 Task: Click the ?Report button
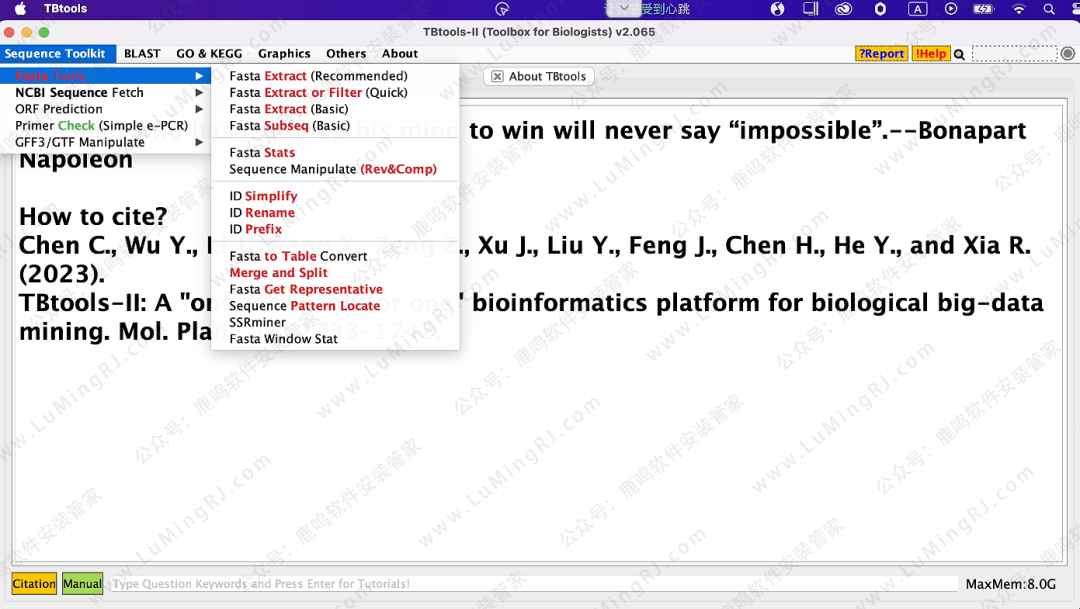pyautogui.click(x=881, y=54)
